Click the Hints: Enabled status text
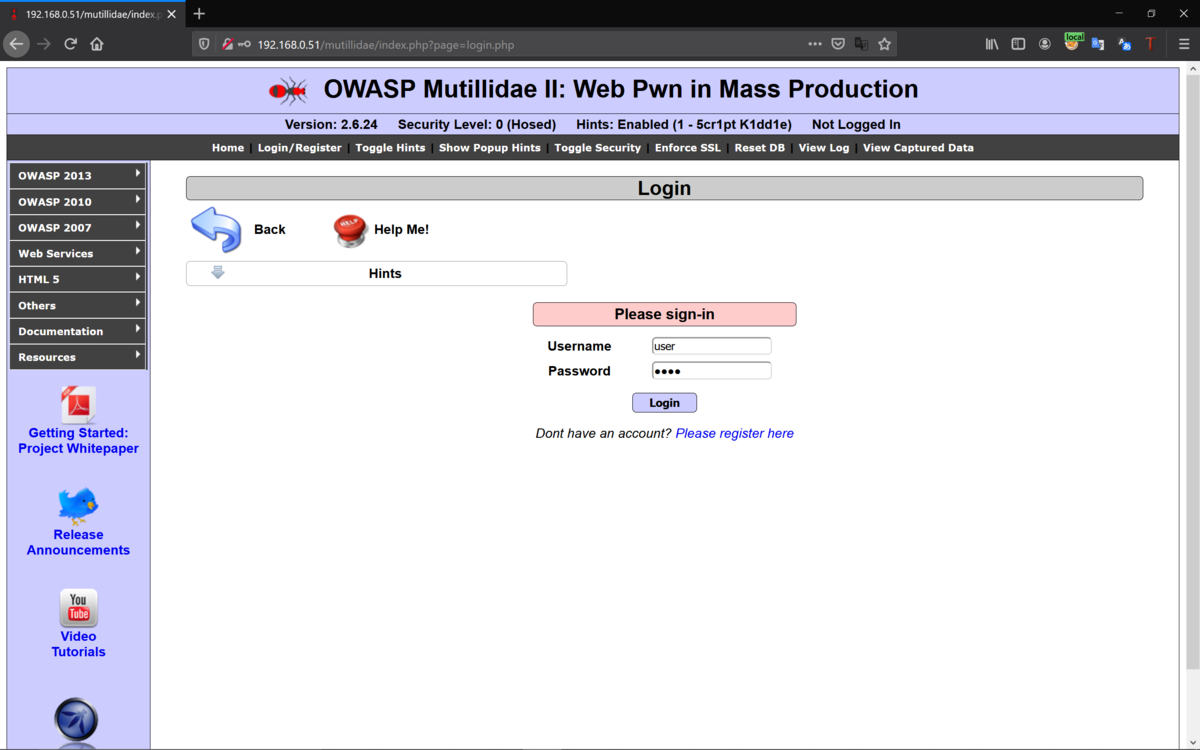 pos(684,125)
